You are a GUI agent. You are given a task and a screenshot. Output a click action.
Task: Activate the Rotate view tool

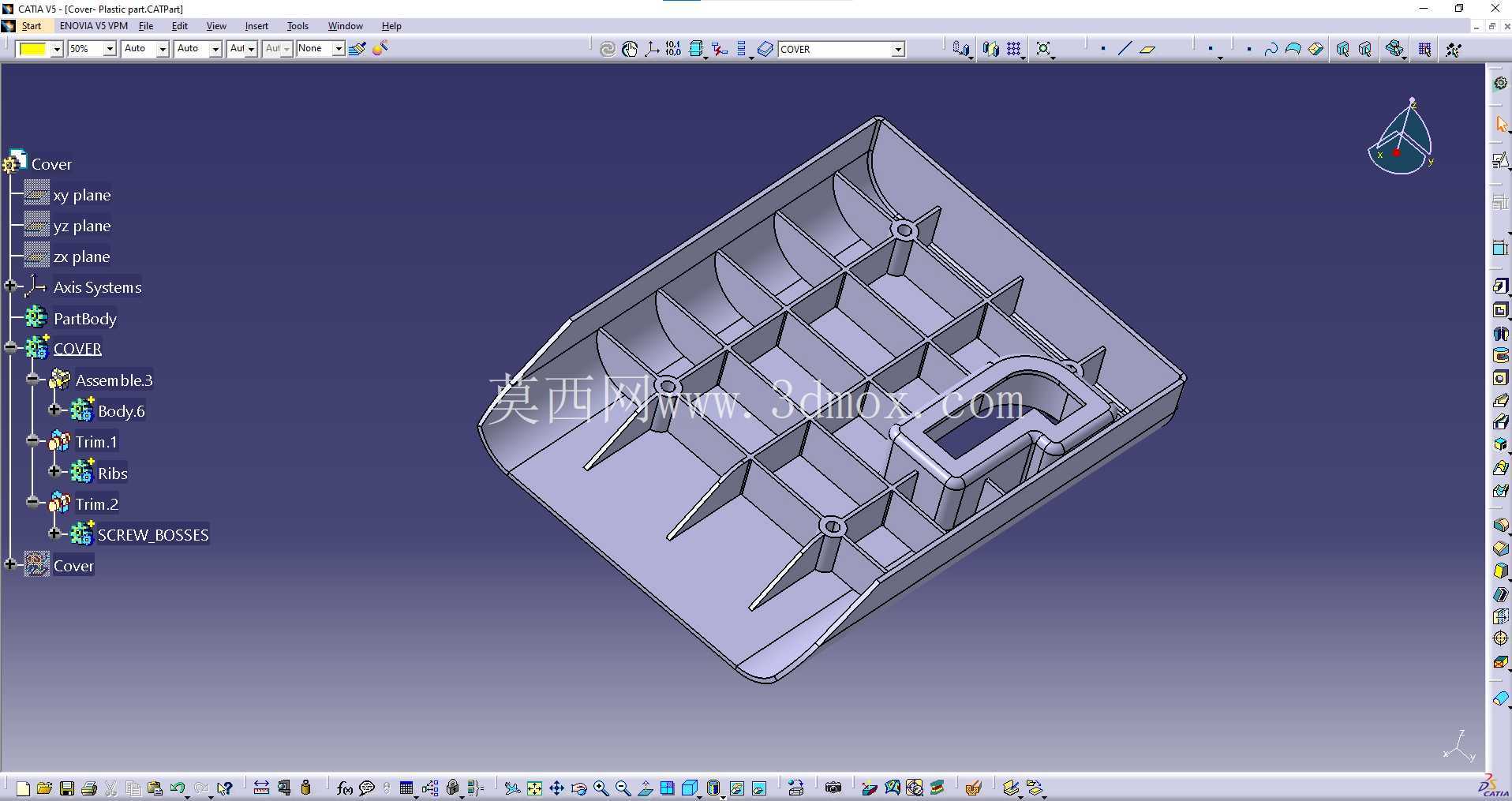pyautogui.click(x=578, y=788)
